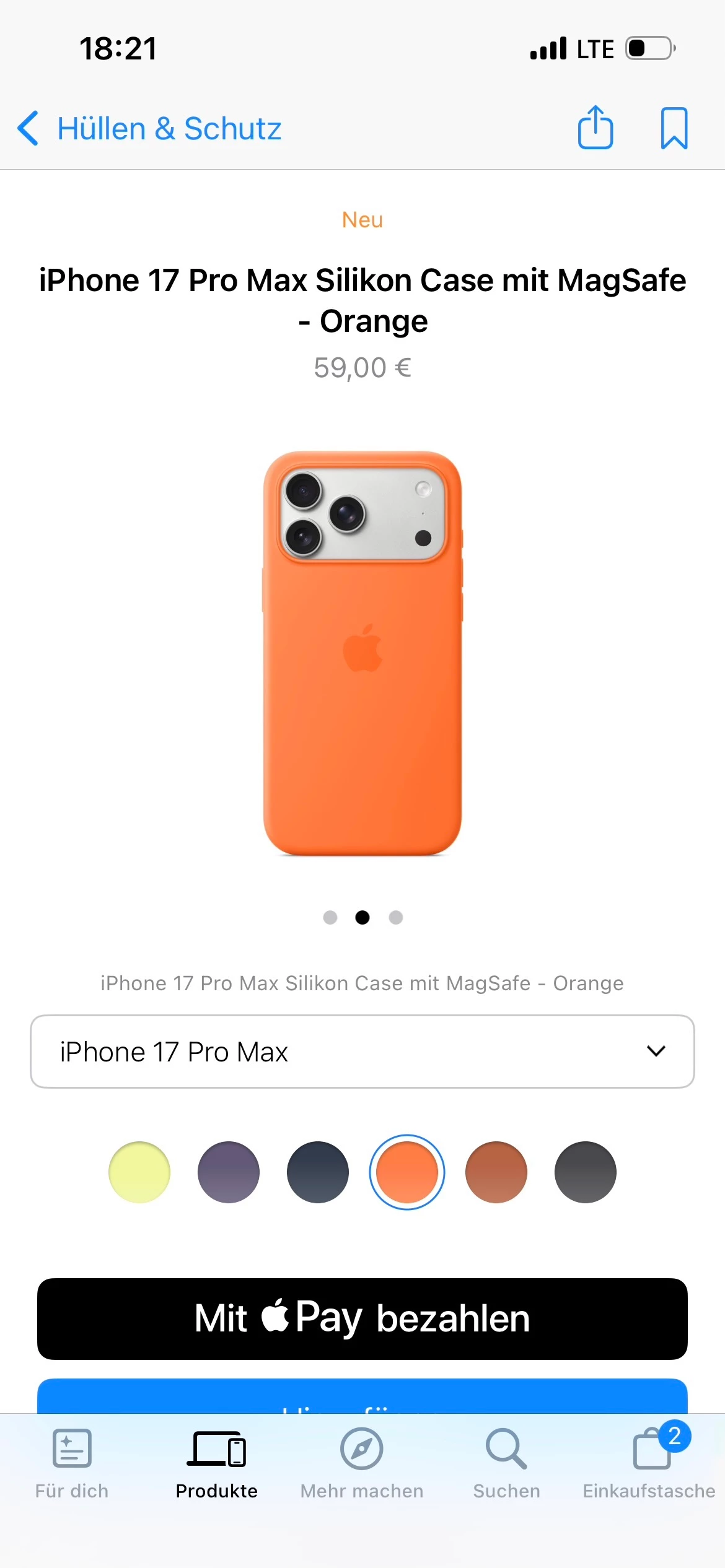Choose the terracotta brown color swatch
Viewport: 725px width, 1568px height.
(496, 1172)
